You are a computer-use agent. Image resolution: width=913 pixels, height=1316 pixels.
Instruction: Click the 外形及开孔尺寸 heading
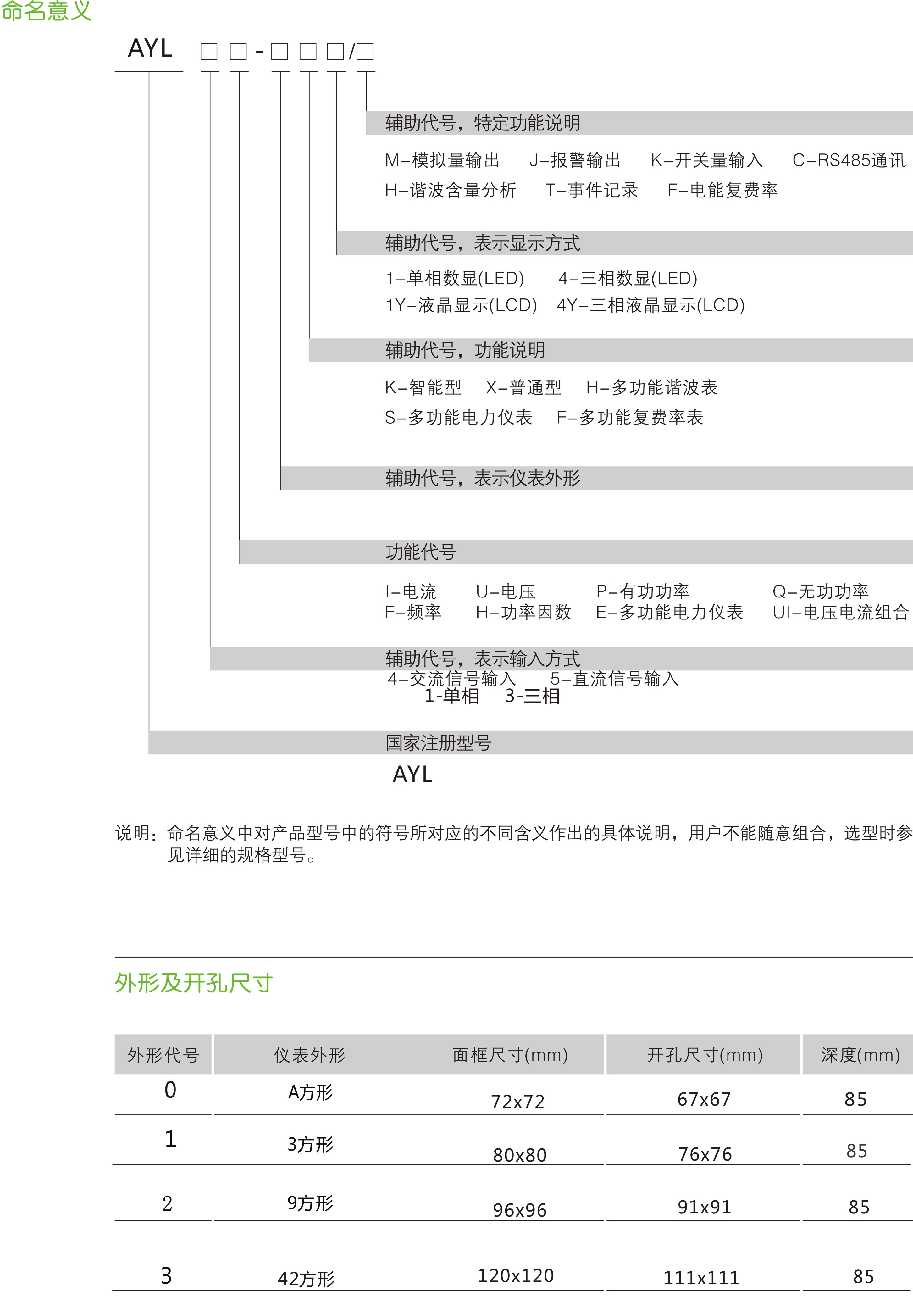pyautogui.click(x=194, y=984)
